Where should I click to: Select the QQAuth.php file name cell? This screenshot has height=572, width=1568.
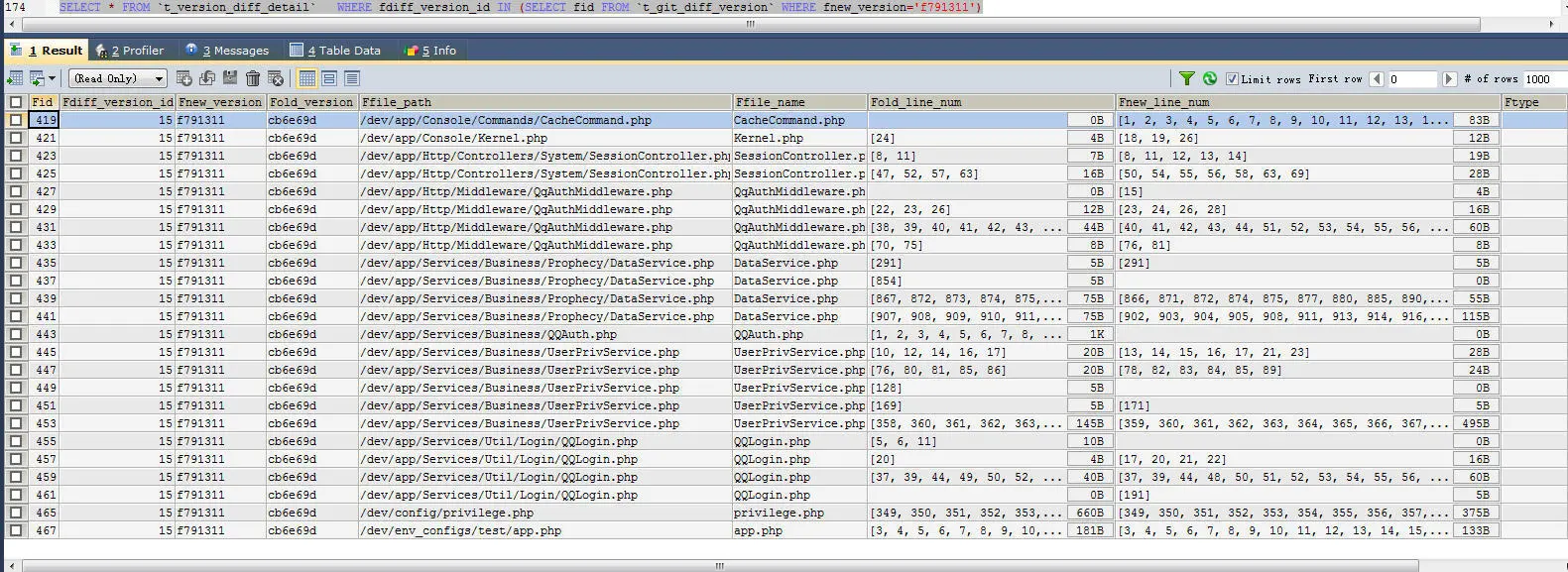pos(799,334)
